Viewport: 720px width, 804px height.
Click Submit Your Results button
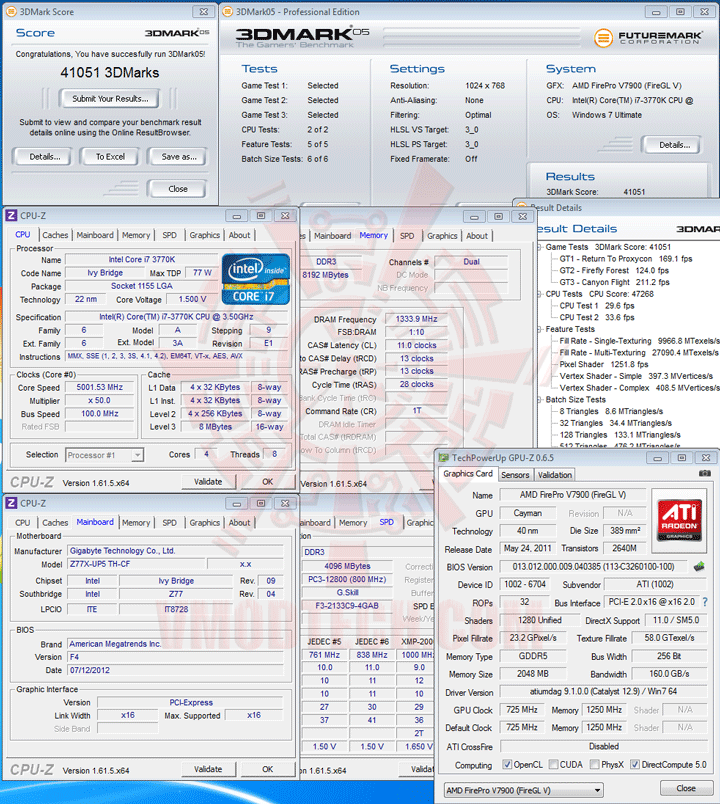(x=110, y=98)
